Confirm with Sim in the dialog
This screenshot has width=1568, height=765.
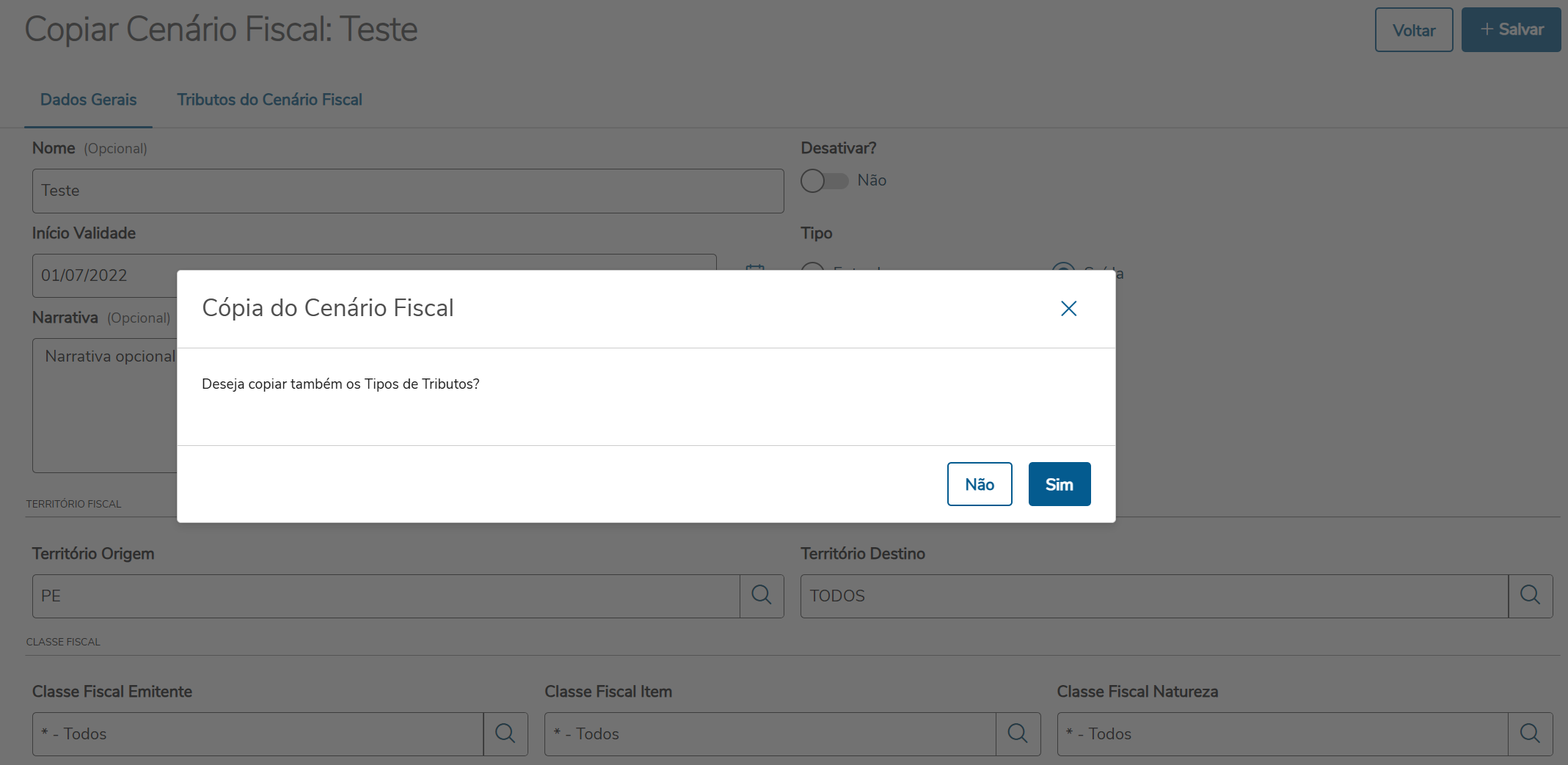click(x=1059, y=484)
